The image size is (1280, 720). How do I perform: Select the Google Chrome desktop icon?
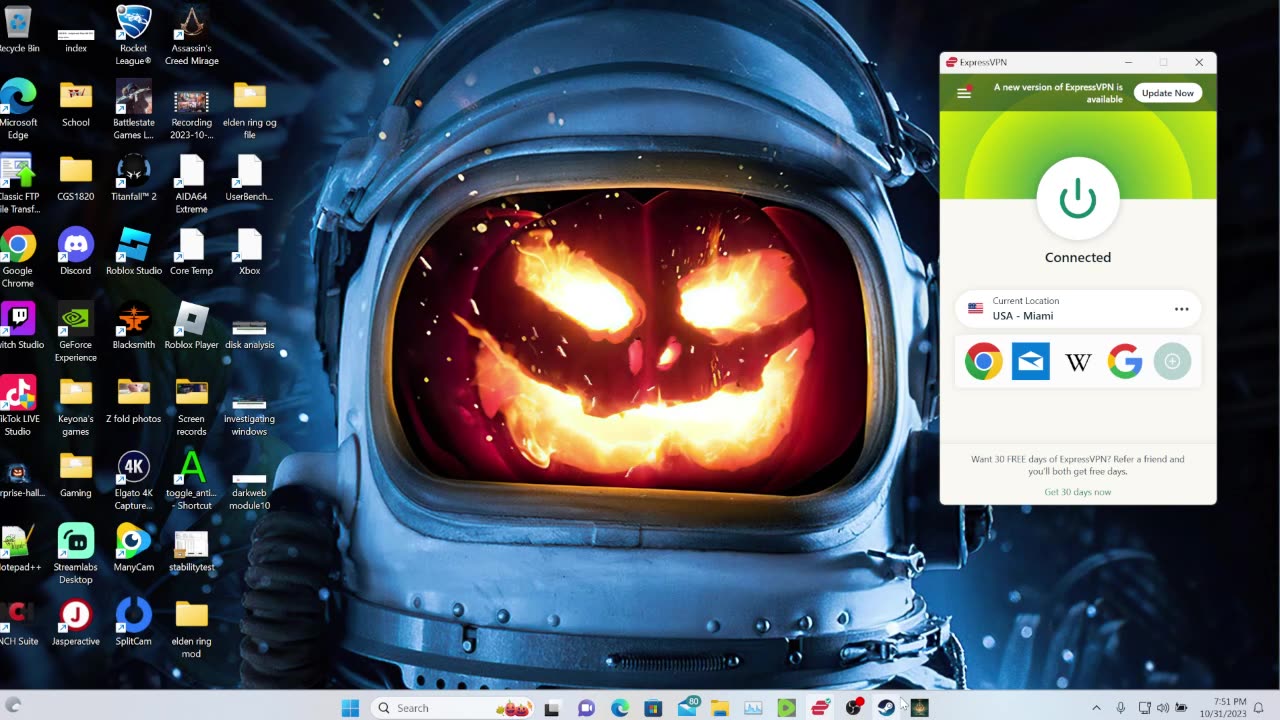click(18, 258)
